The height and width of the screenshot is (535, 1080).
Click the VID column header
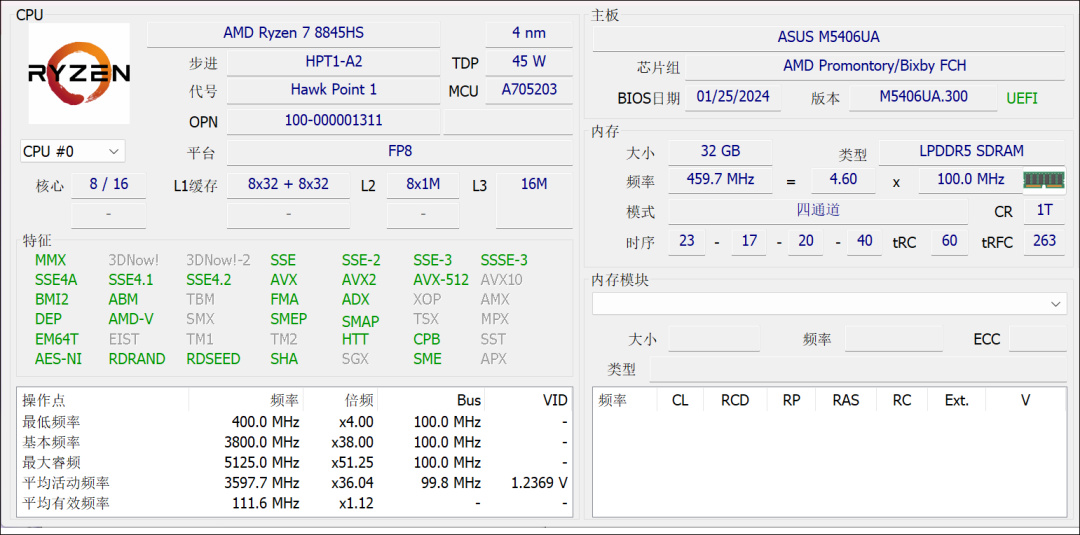click(x=555, y=400)
